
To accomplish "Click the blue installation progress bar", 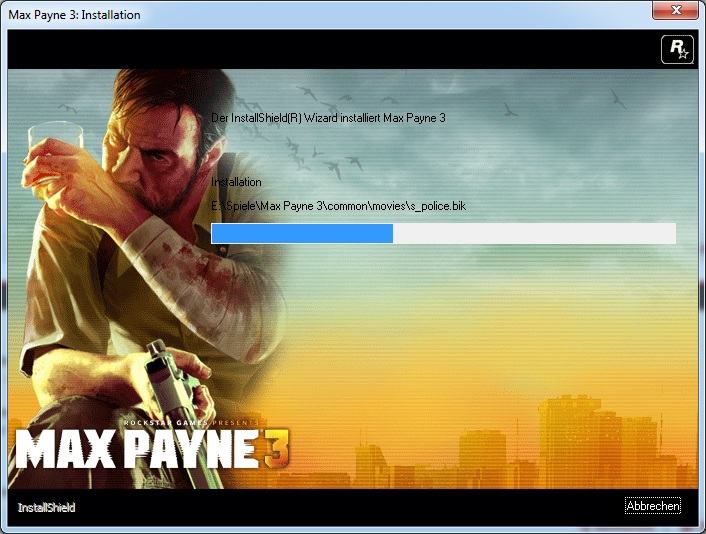I will pos(444,233).
